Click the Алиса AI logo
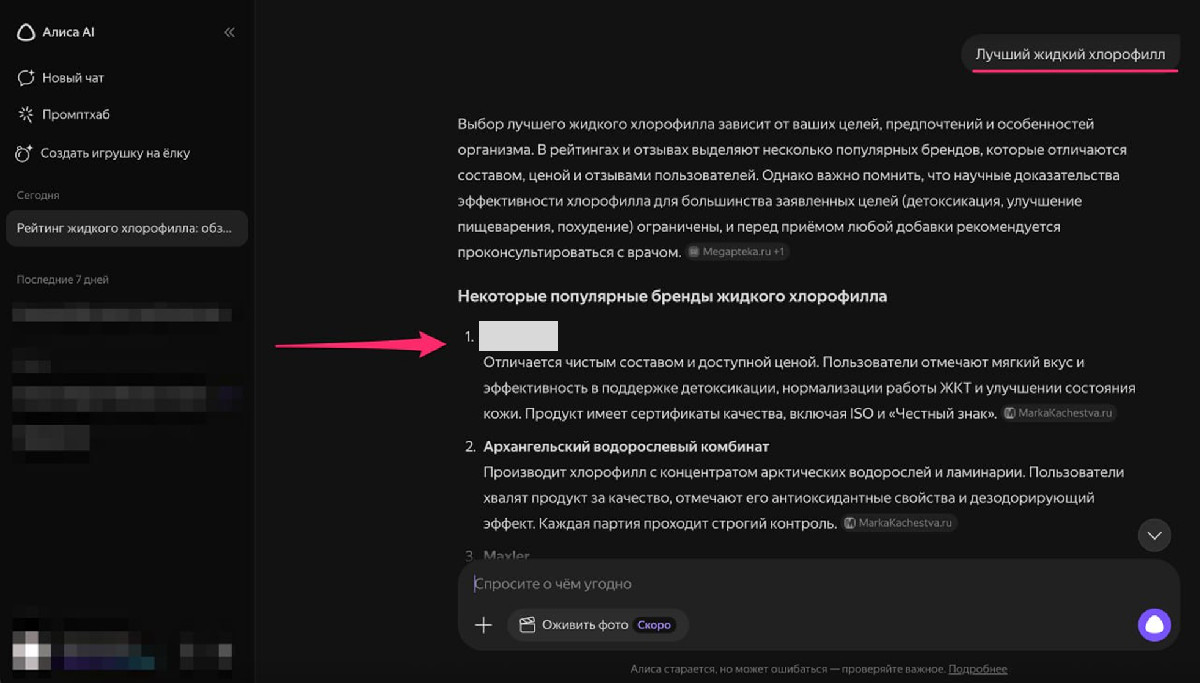Image resolution: width=1200 pixels, height=683 pixels. tap(57, 32)
